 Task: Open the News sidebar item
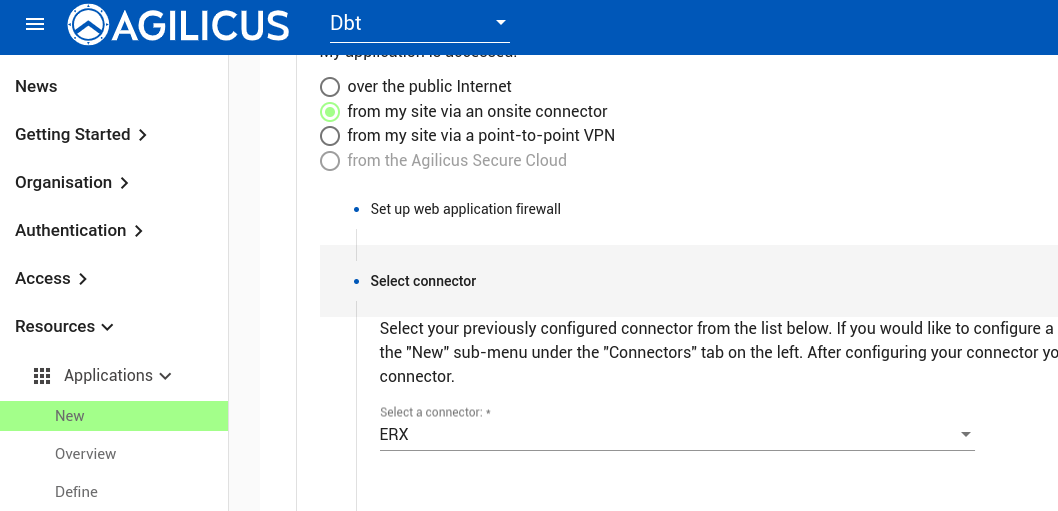36,87
